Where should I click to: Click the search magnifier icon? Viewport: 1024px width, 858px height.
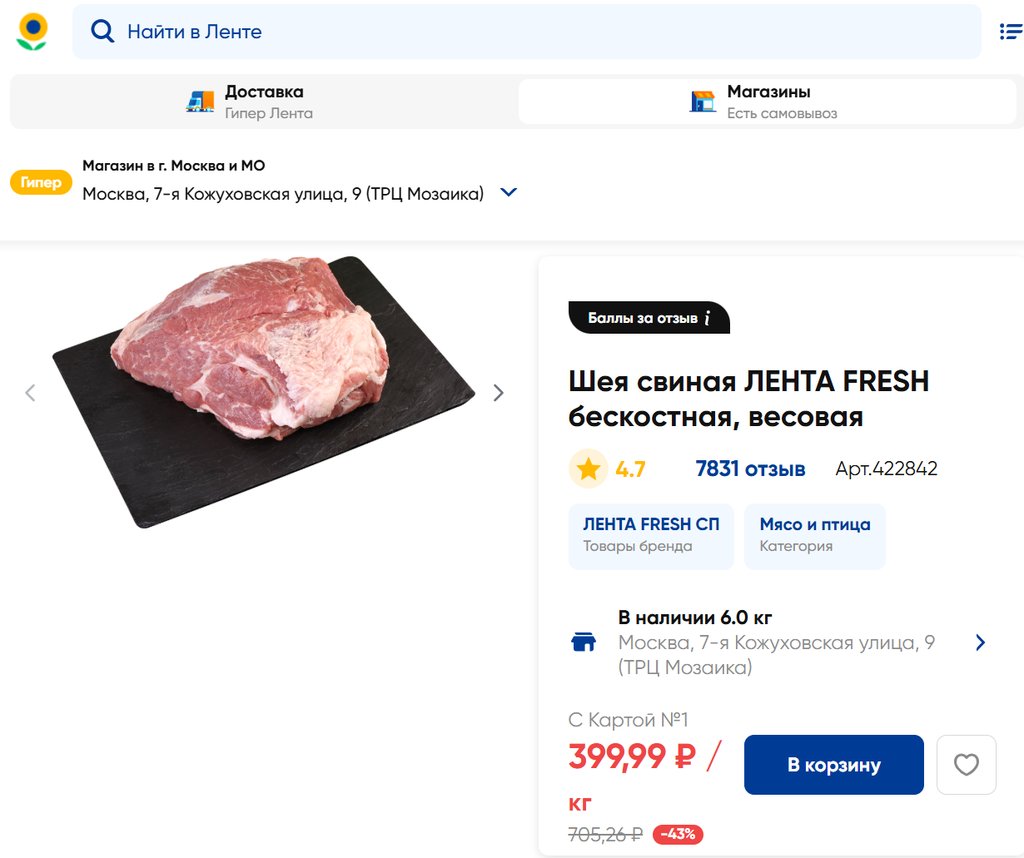[102, 32]
